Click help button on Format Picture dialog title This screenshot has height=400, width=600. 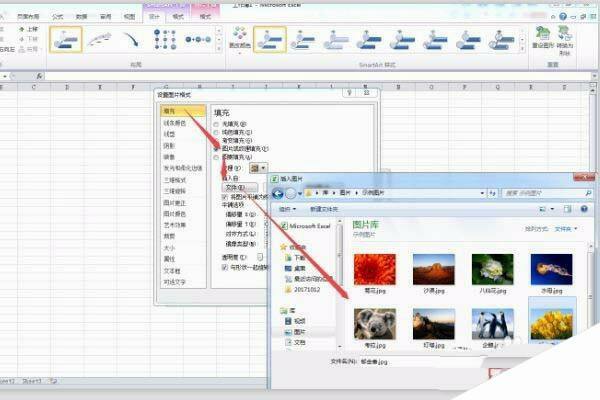click(349, 93)
